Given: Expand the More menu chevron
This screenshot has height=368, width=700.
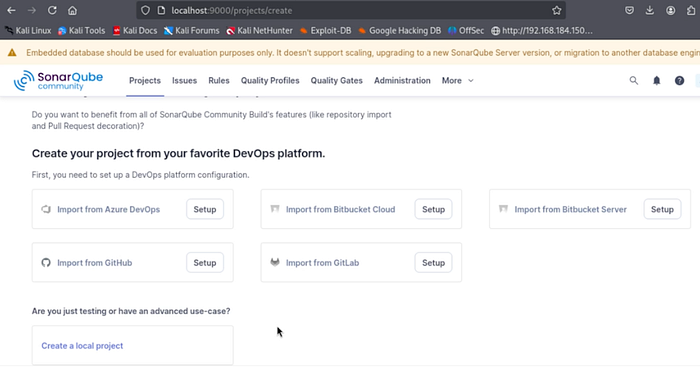Looking at the screenshot, I should (471, 81).
